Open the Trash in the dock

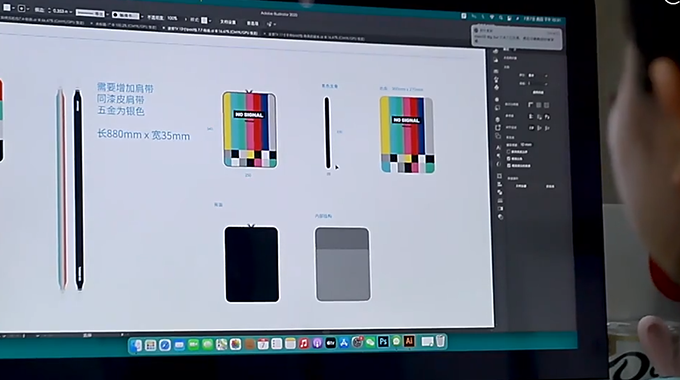441,341
